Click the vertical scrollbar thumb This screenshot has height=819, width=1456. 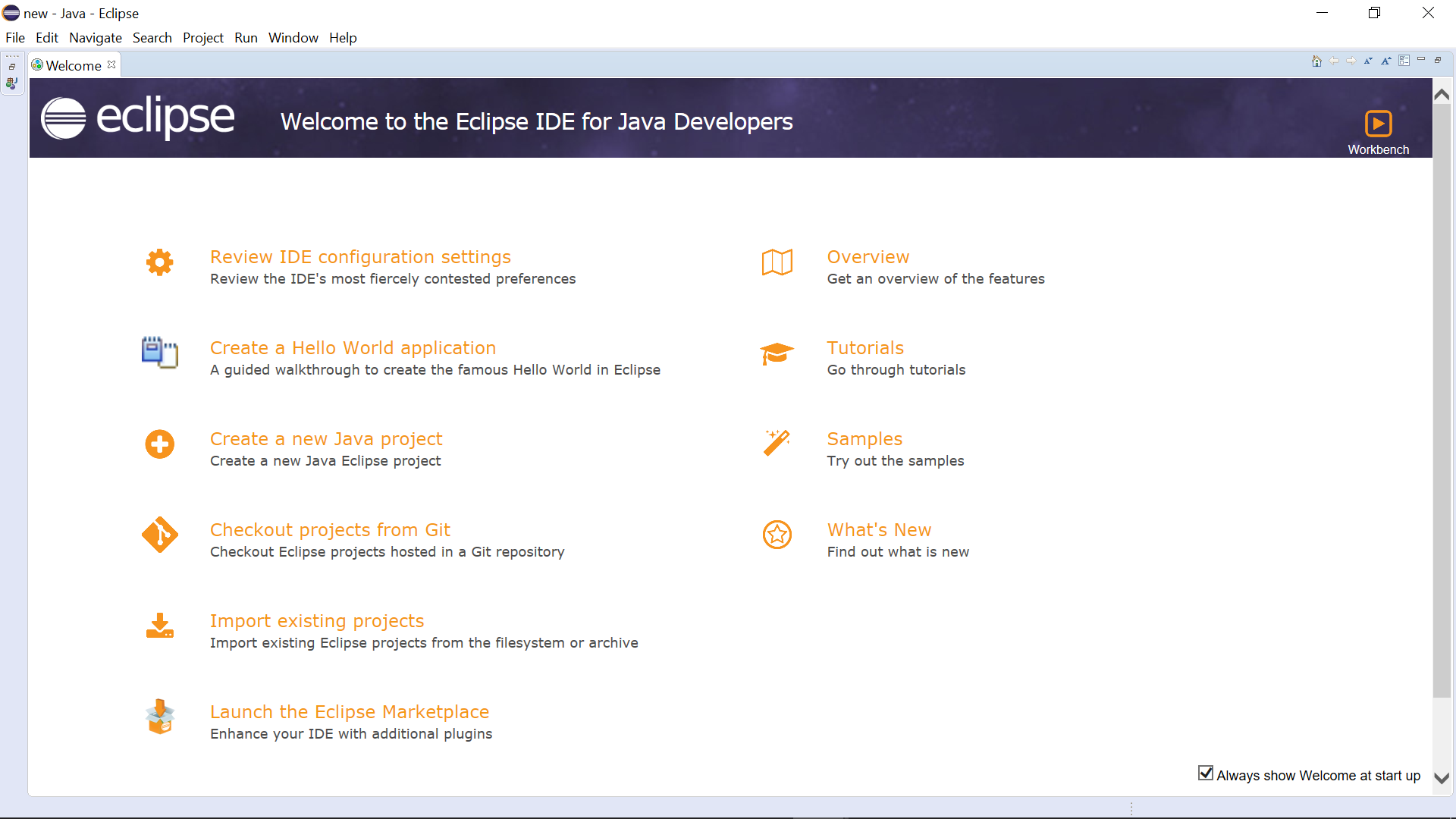click(1442, 402)
